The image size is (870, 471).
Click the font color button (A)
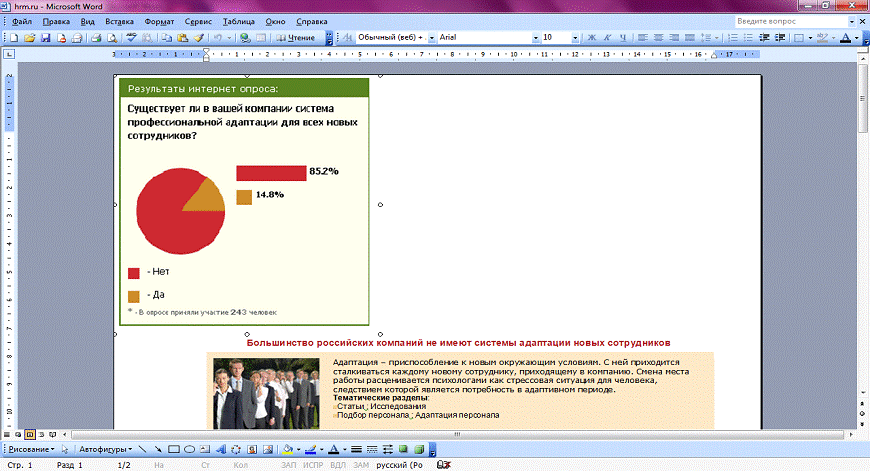pyautogui.click(x=330, y=449)
